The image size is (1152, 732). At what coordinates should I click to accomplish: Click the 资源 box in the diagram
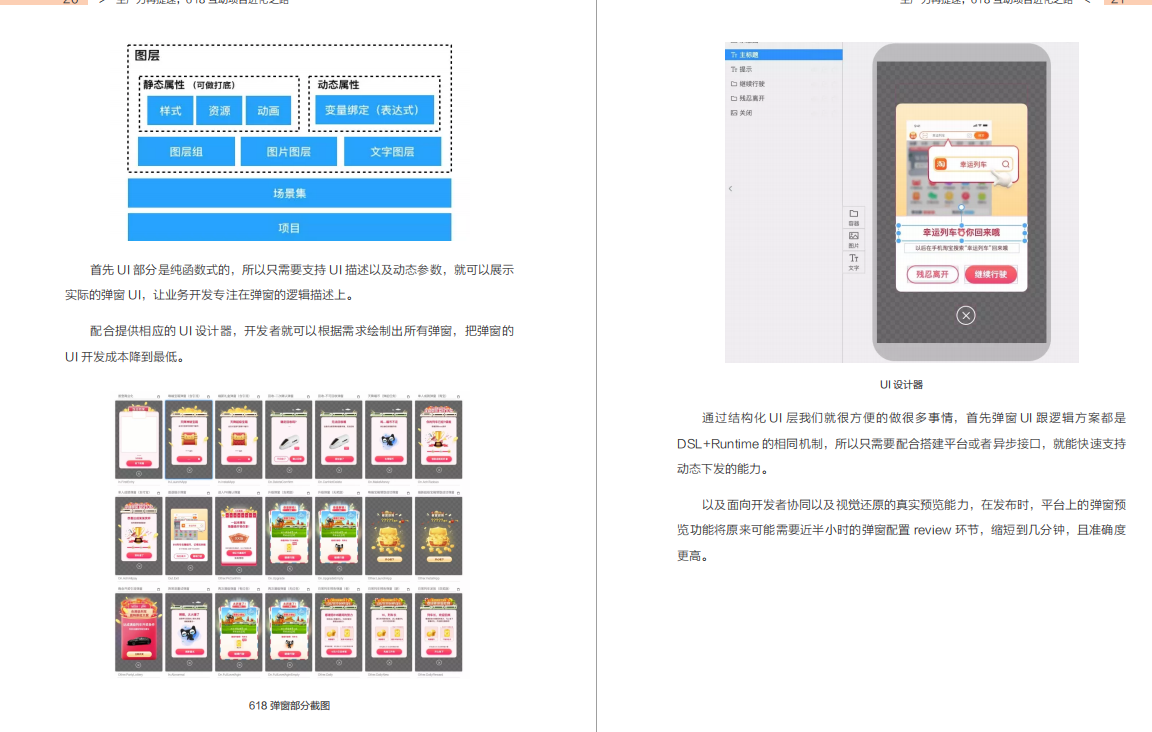(219, 110)
